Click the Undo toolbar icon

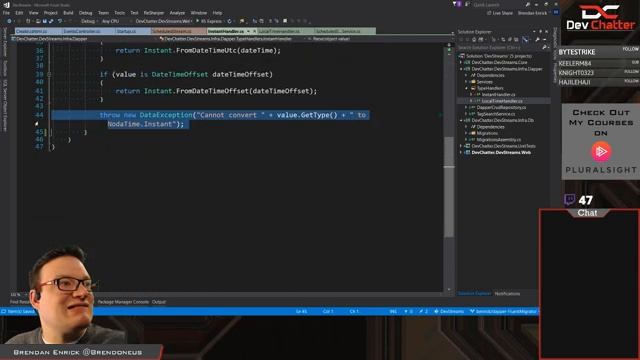pyautogui.click(x=60, y=21)
